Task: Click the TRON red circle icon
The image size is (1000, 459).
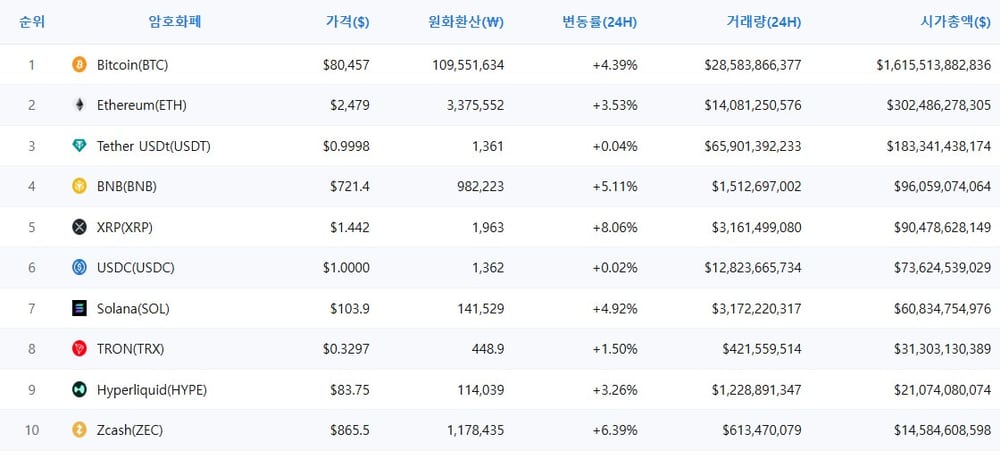Action: click(x=79, y=349)
